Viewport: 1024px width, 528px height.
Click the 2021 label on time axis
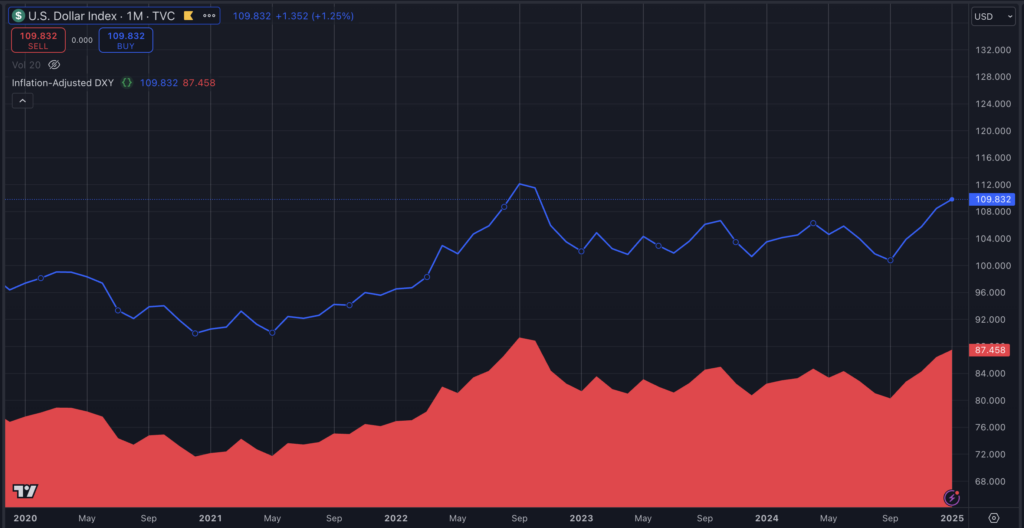(x=210, y=518)
